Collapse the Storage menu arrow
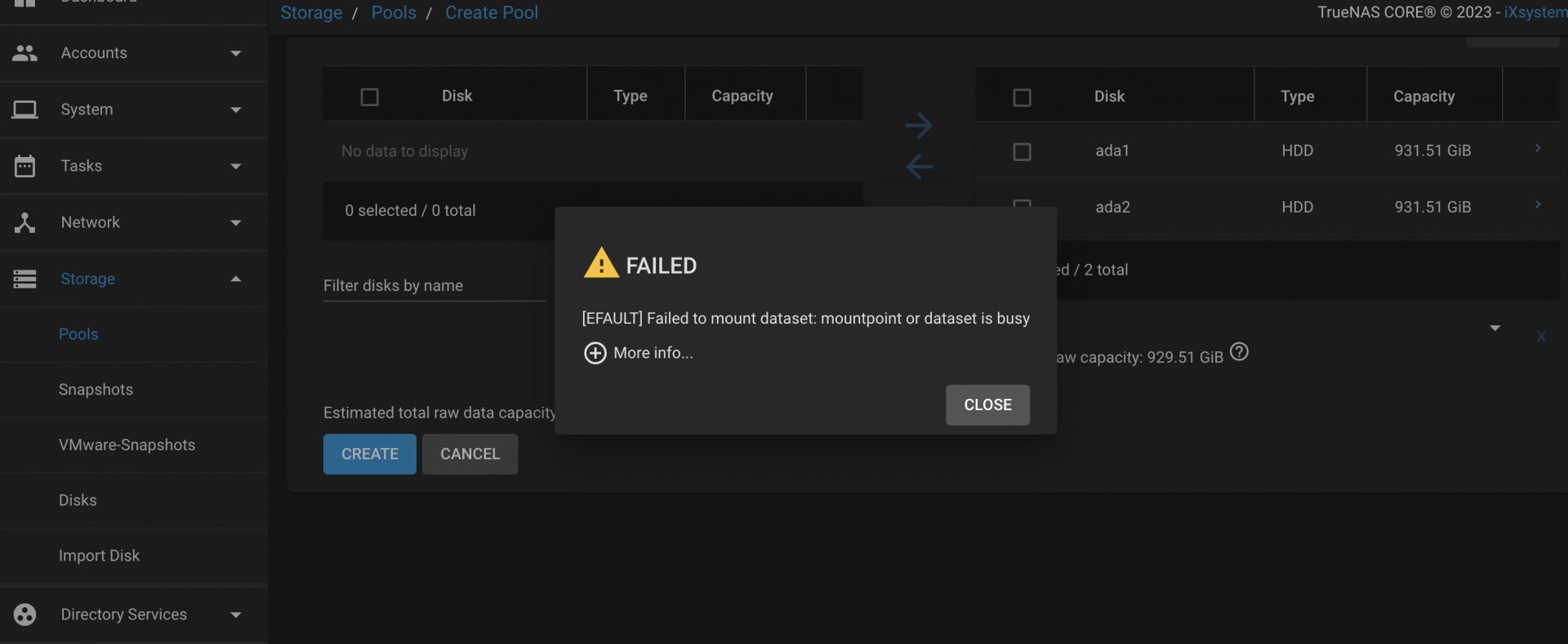Viewport: 1568px width, 644px height. [x=236, y=279]
